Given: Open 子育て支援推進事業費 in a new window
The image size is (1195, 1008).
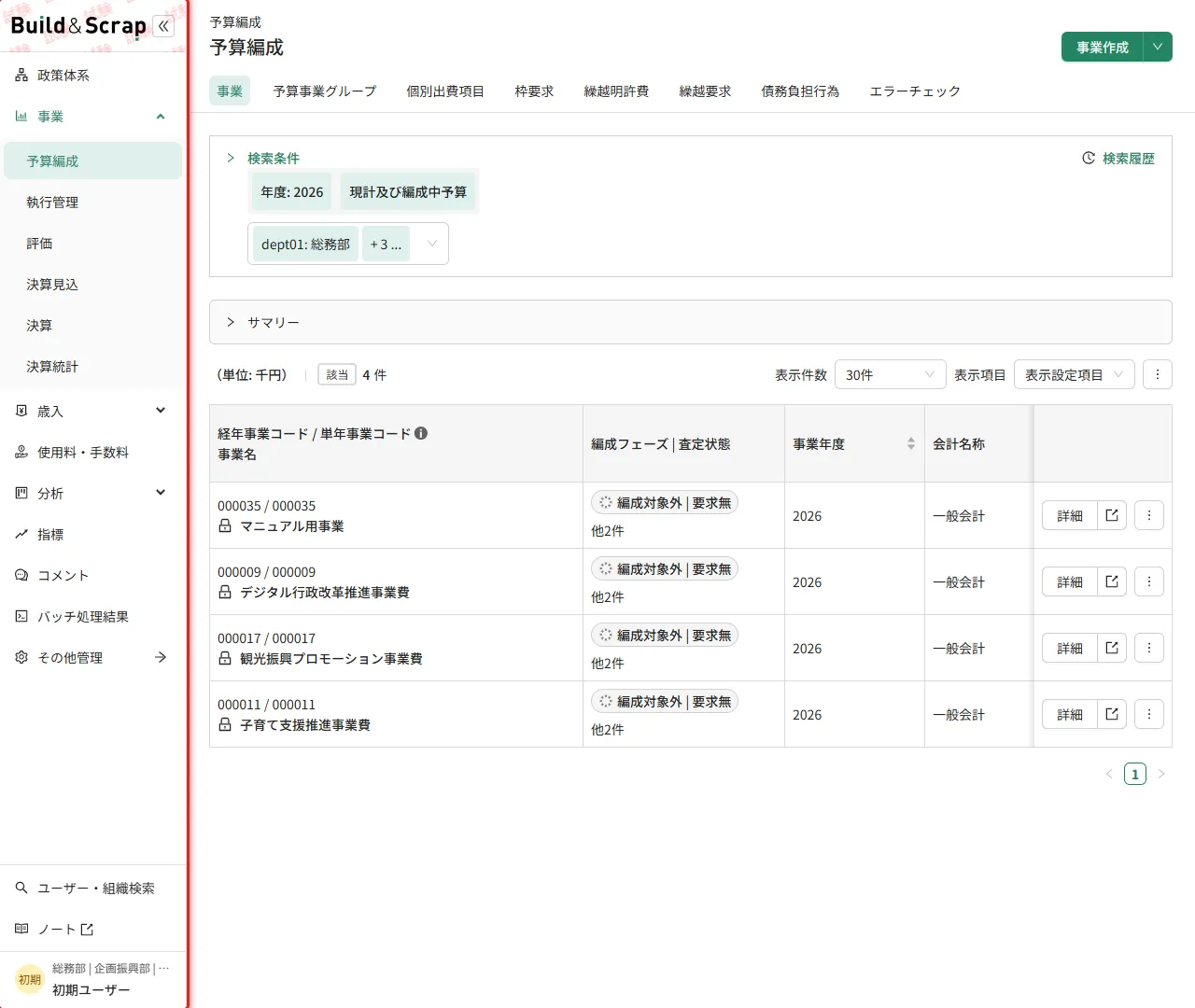Looking at the screenshot, I should [1112, 714].
